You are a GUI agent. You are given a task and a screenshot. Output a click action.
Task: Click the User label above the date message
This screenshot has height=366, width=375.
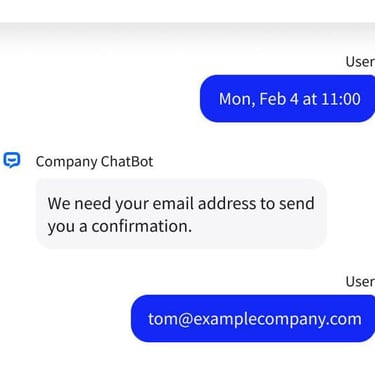point(360,62)
